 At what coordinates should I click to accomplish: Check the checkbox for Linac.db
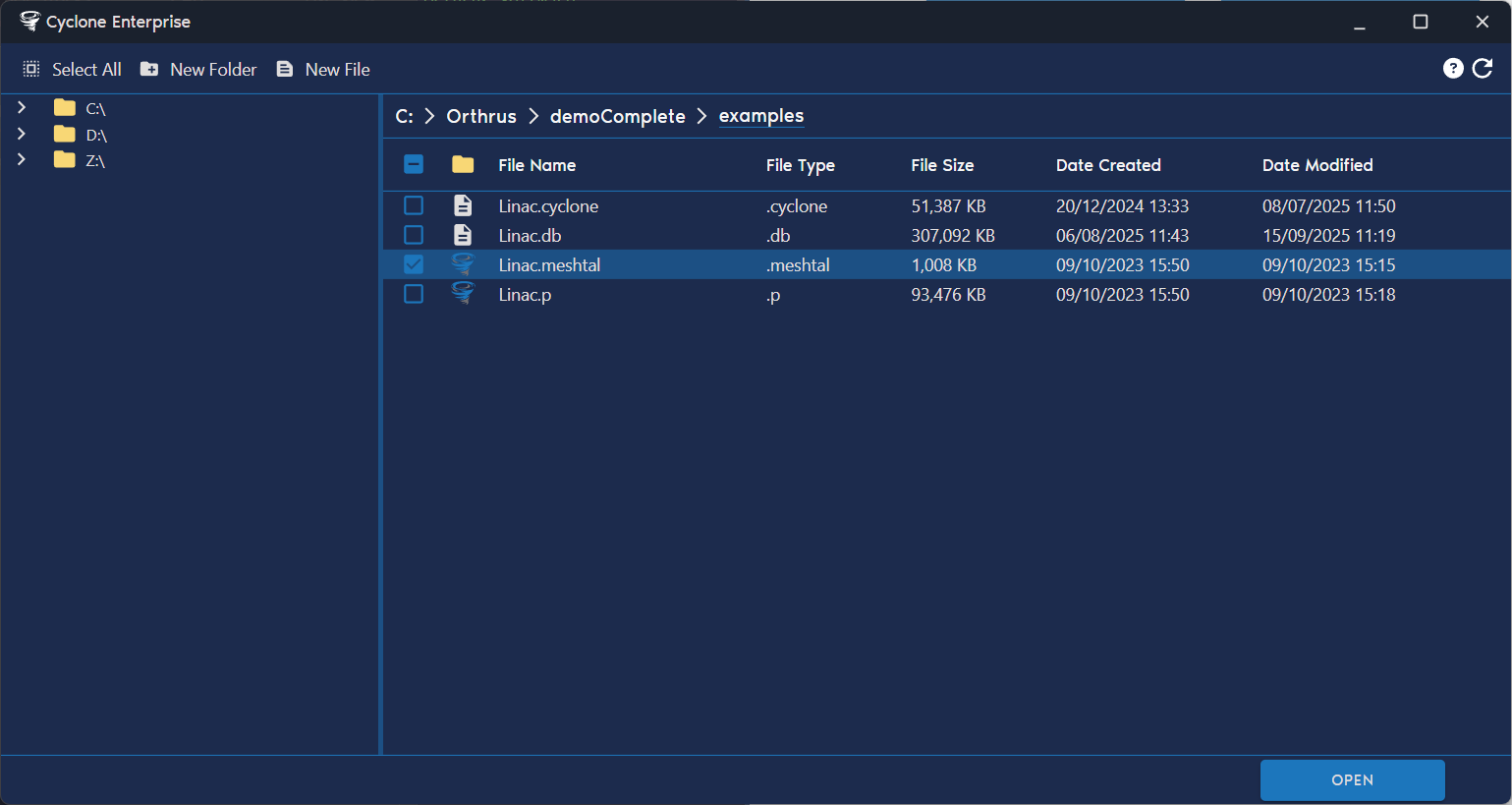[414, 234]
